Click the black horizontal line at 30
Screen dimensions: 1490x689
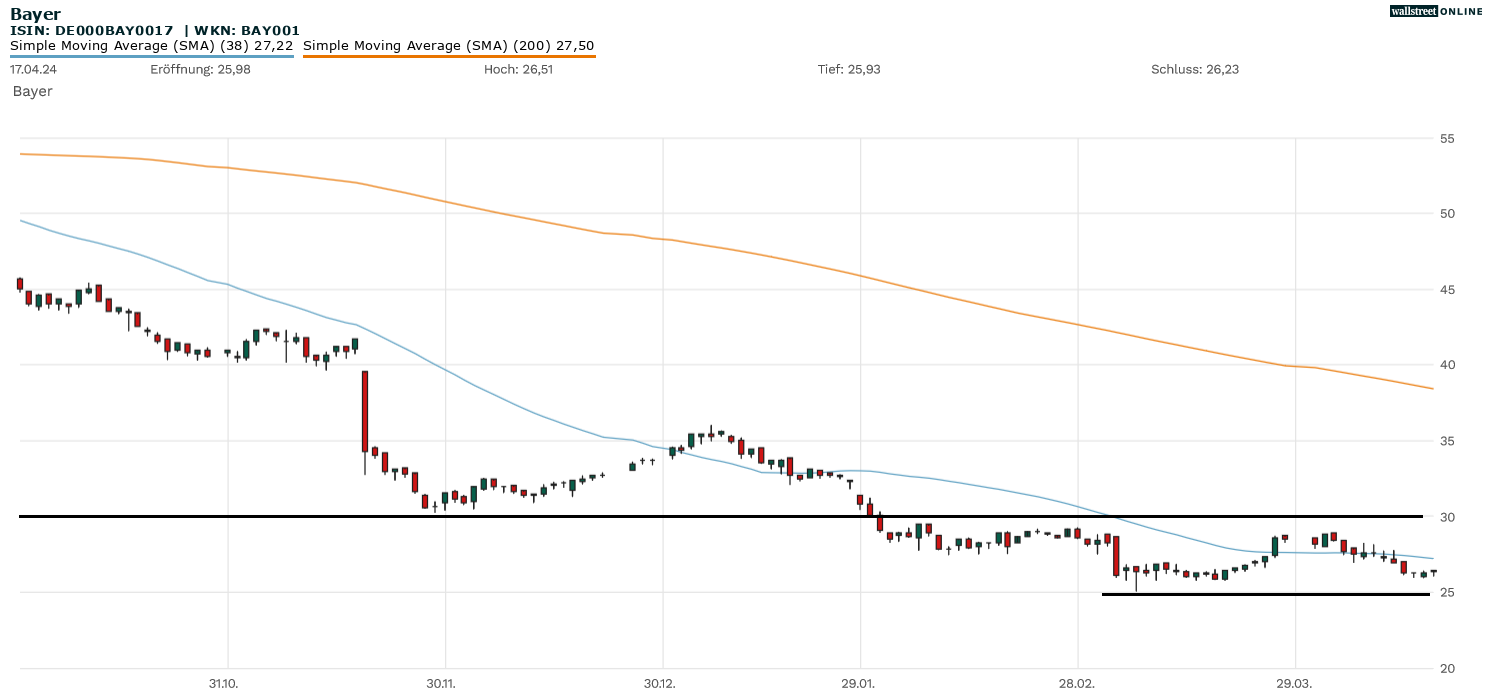tap(720, 517)
